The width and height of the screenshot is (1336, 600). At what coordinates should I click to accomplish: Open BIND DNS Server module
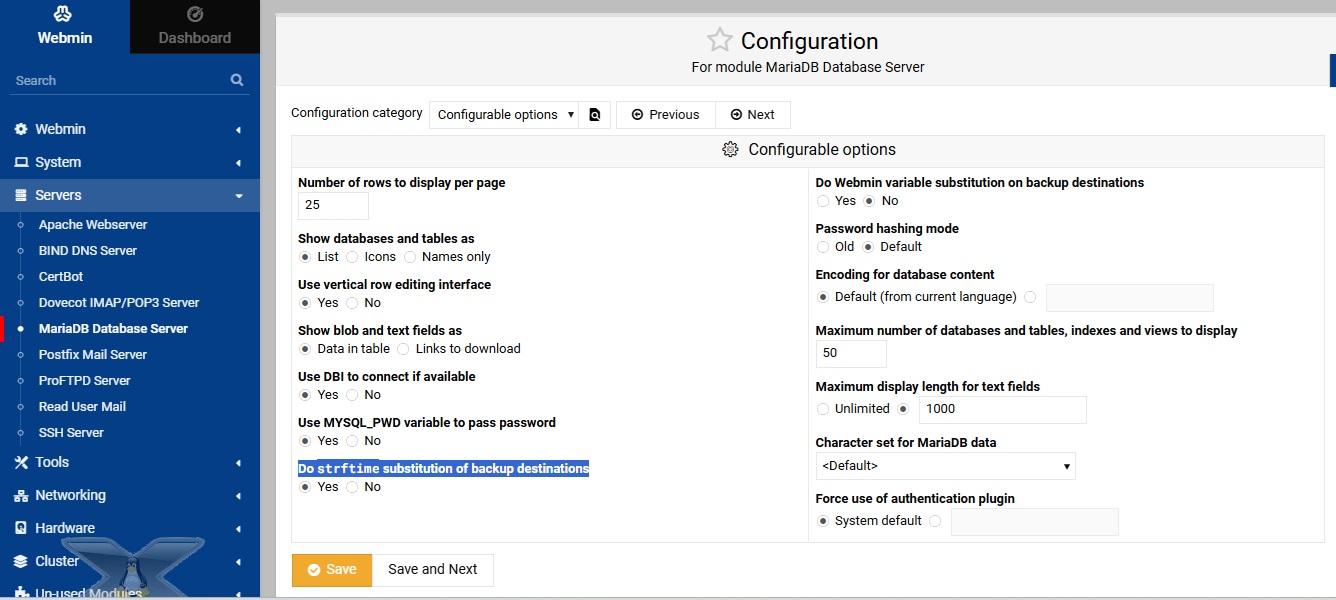[88, 250]
